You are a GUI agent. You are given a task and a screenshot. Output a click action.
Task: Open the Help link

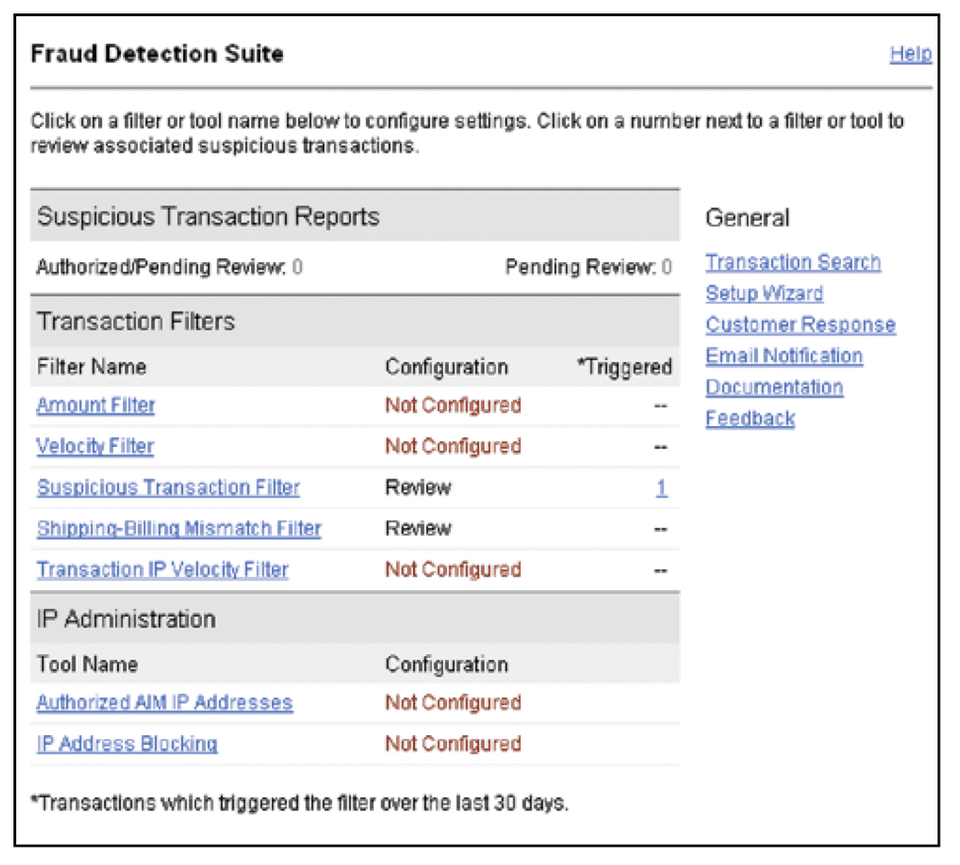[x=910, y=54]
